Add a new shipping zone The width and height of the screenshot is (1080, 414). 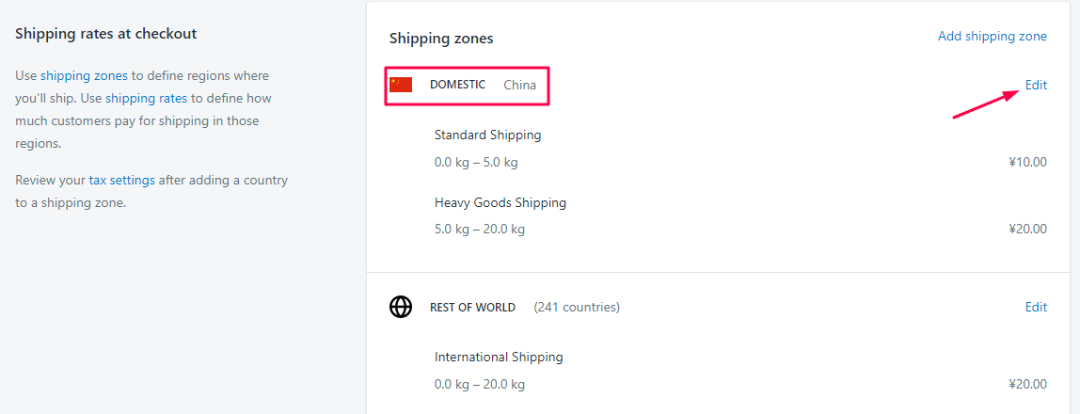pyautogui.click(x=993, y=36)
